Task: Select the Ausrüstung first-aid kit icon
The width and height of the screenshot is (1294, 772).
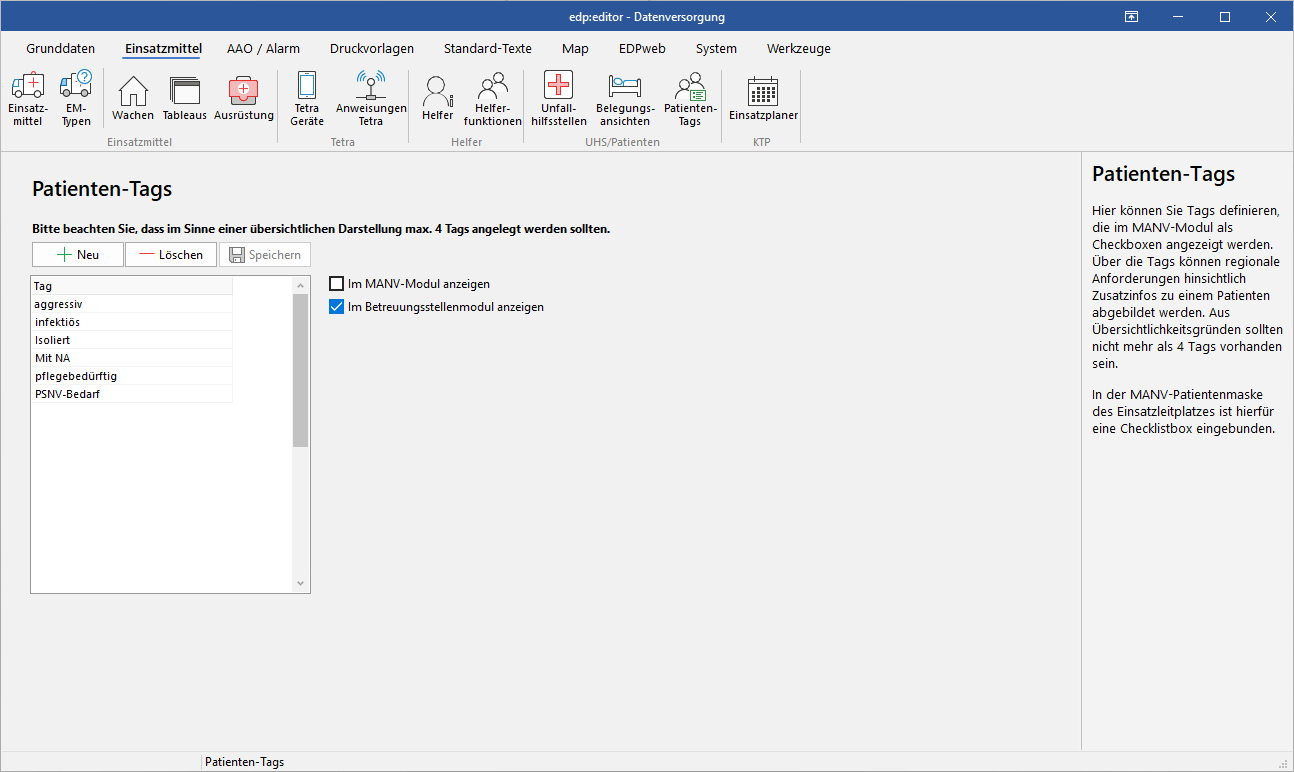Action: tap(243, 93)
